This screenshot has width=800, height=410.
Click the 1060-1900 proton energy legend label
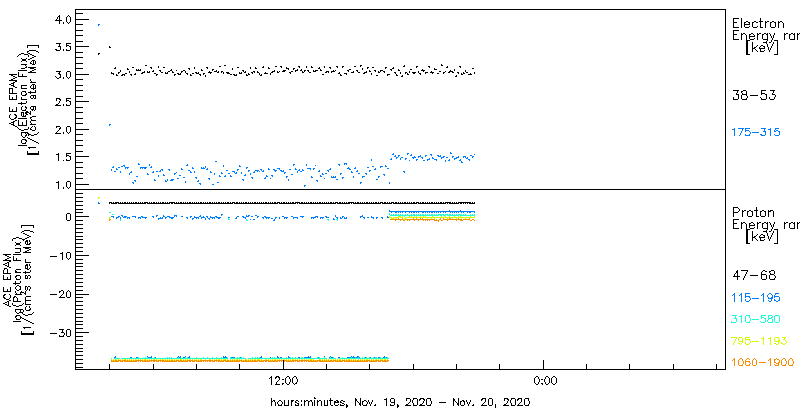[763, 362]
